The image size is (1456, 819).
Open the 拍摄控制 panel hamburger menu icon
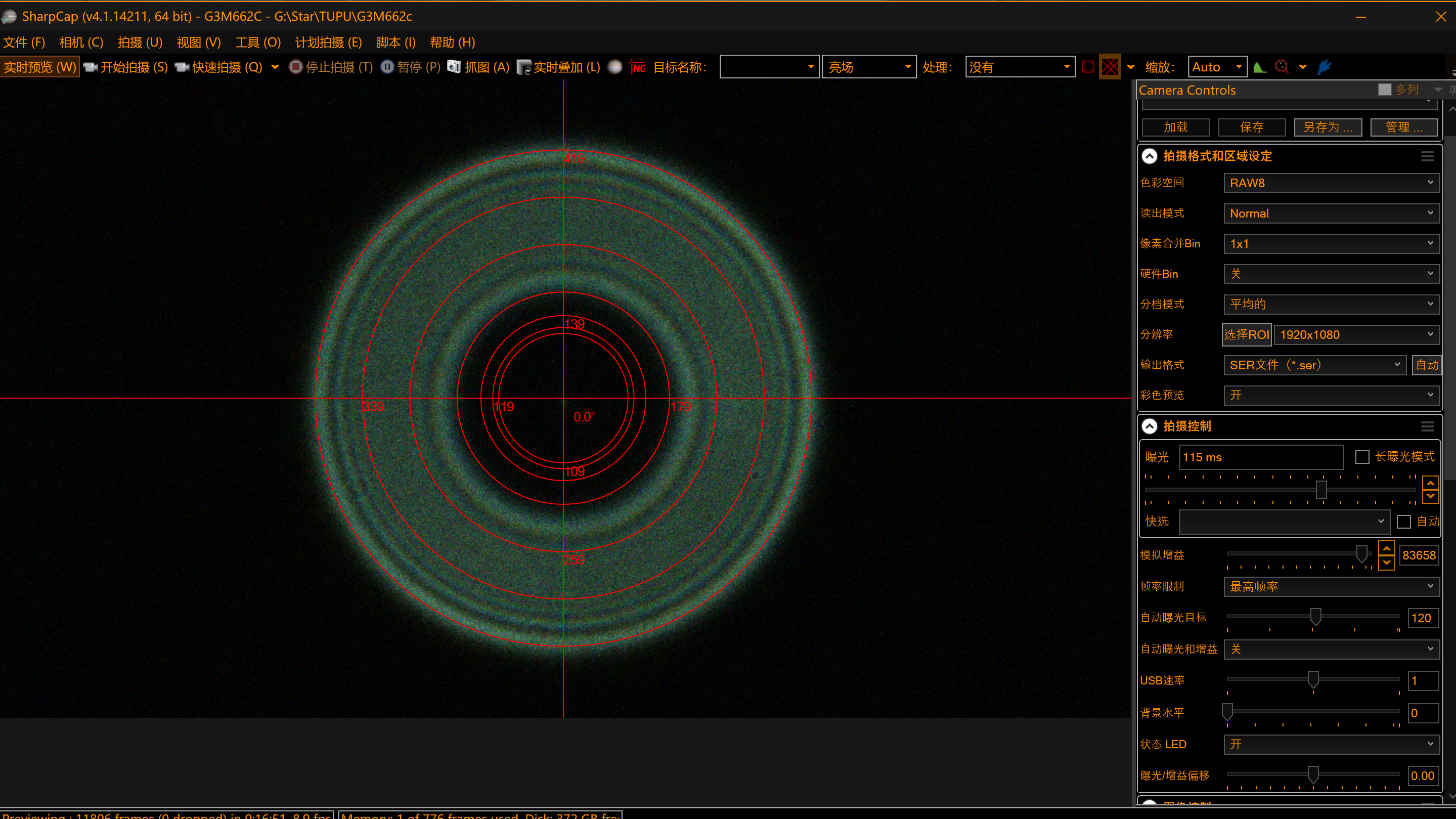pyautogui.click(x=1428, y=427)
